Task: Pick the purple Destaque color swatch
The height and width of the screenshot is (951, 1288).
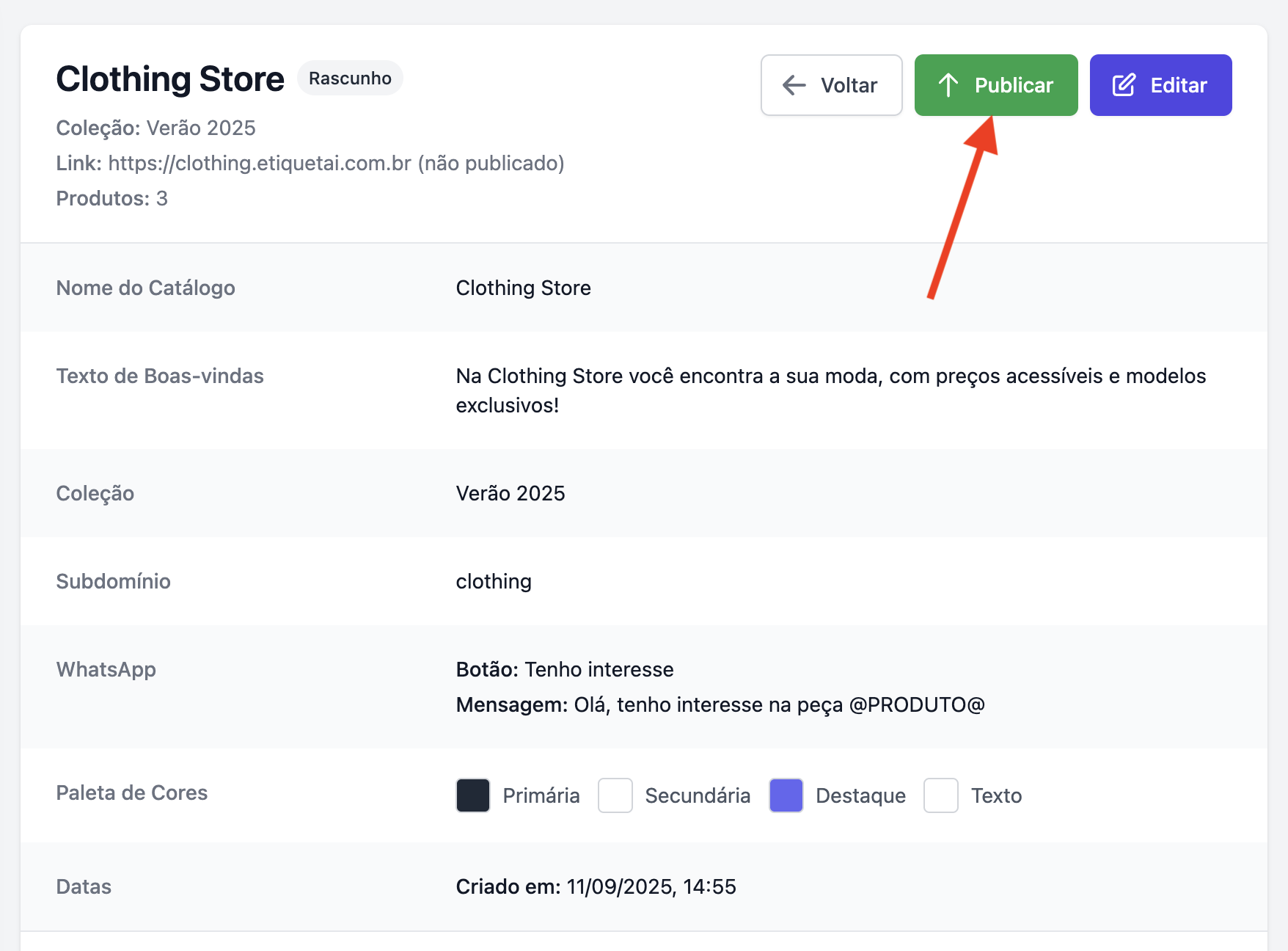Action: click(786, 795)
